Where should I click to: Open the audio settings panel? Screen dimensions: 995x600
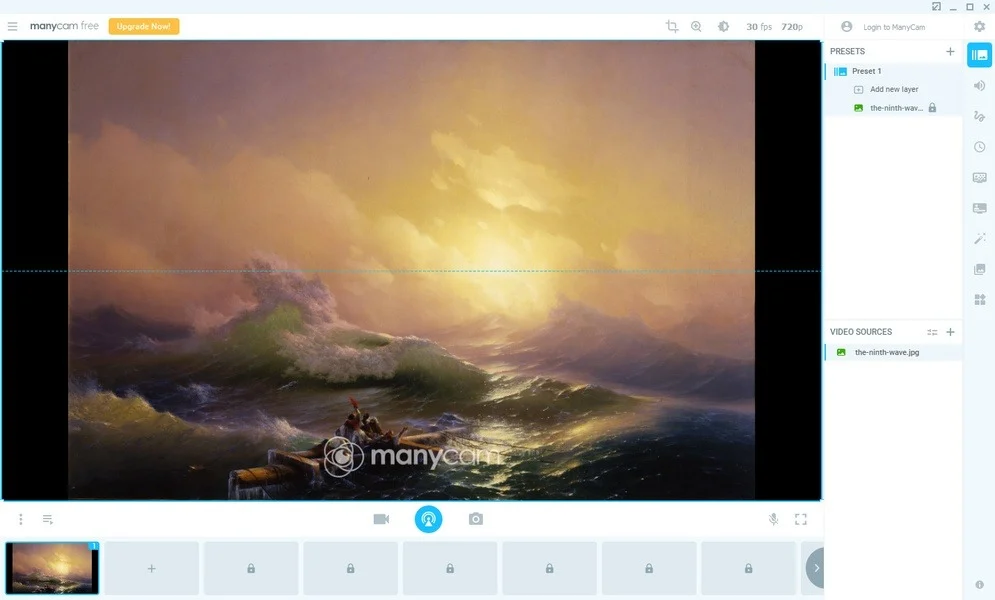tap(979, 86)
